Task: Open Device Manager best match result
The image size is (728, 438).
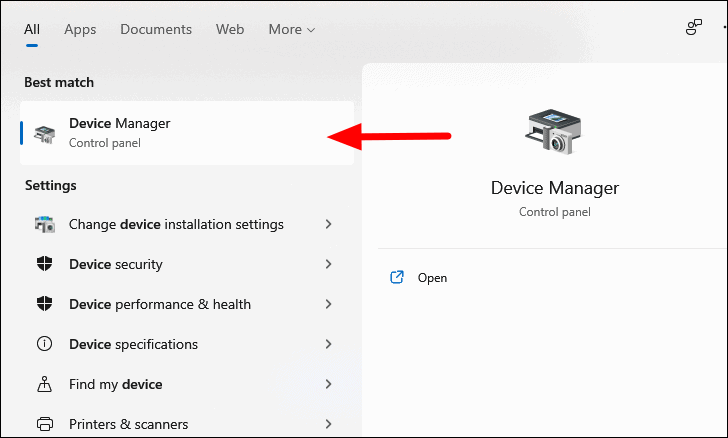Action: (187, 133)
